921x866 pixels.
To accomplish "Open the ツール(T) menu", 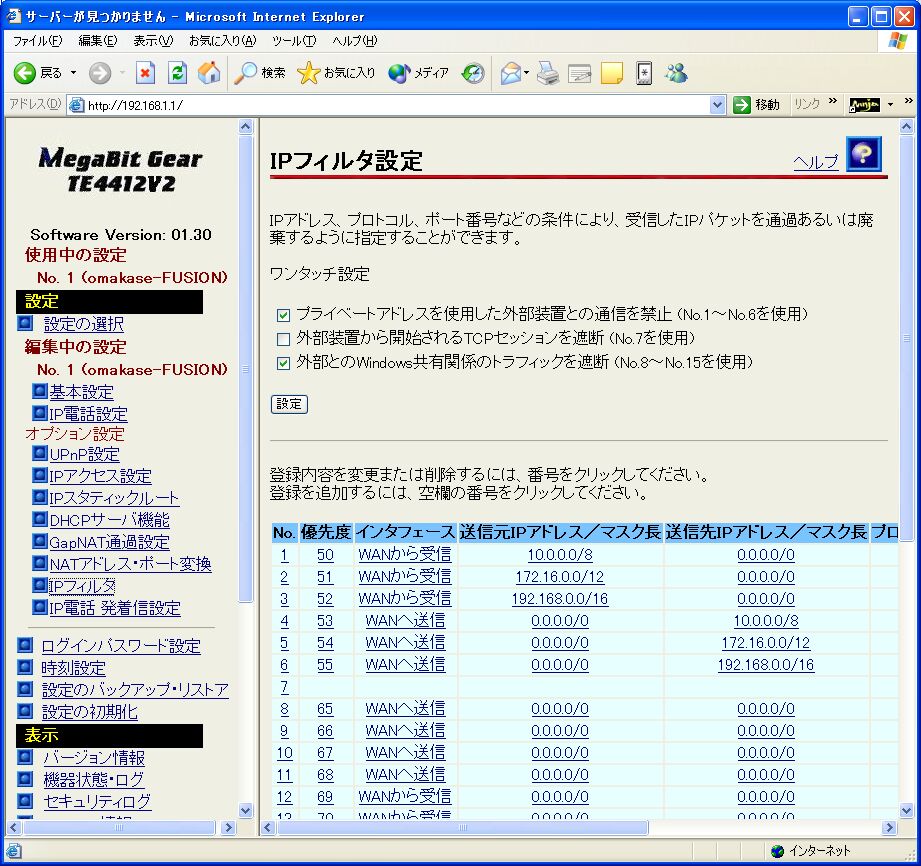I will tap(293, 41).
